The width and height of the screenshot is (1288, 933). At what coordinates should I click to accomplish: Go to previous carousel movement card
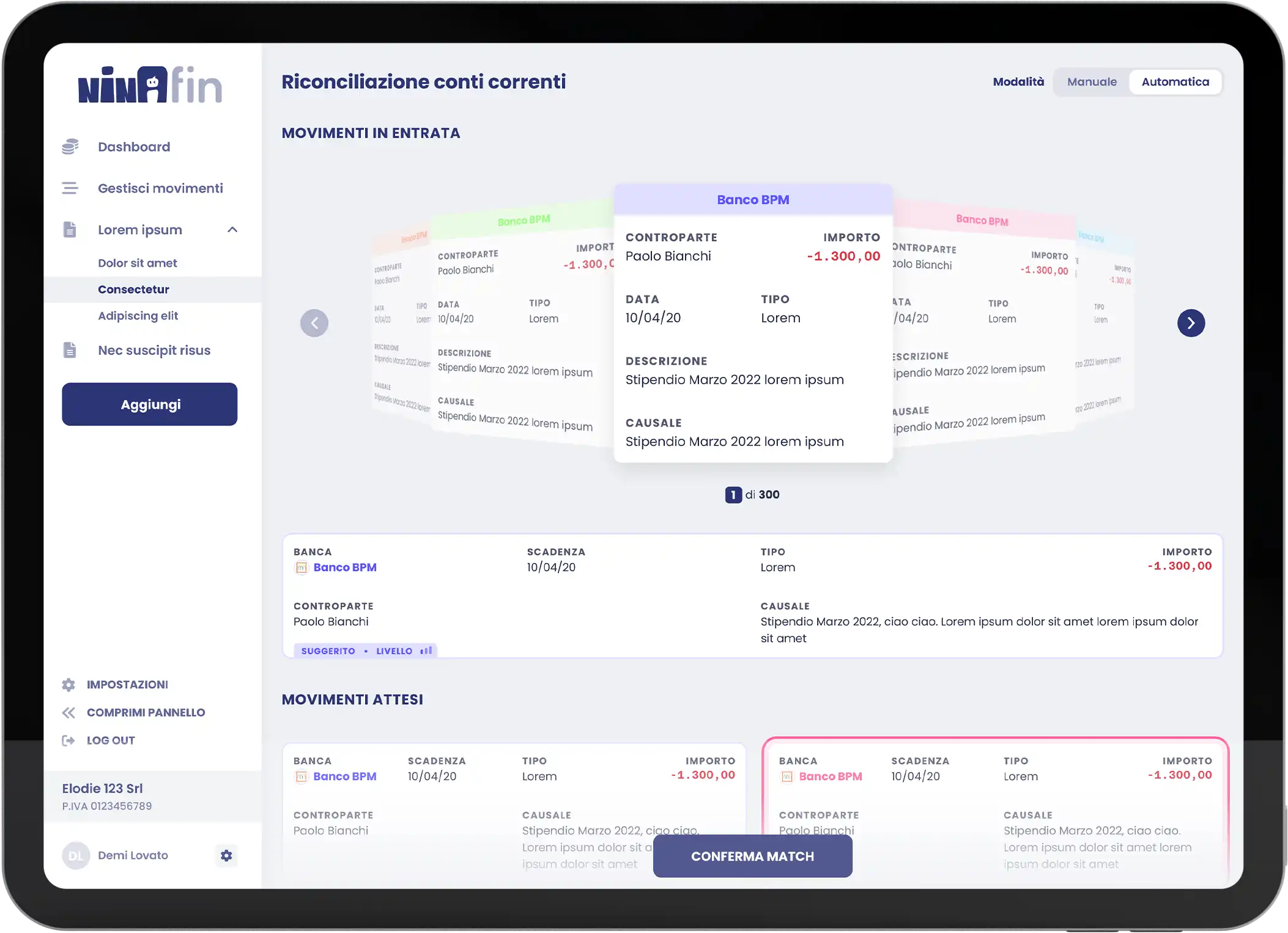click(x=314, y=323)
